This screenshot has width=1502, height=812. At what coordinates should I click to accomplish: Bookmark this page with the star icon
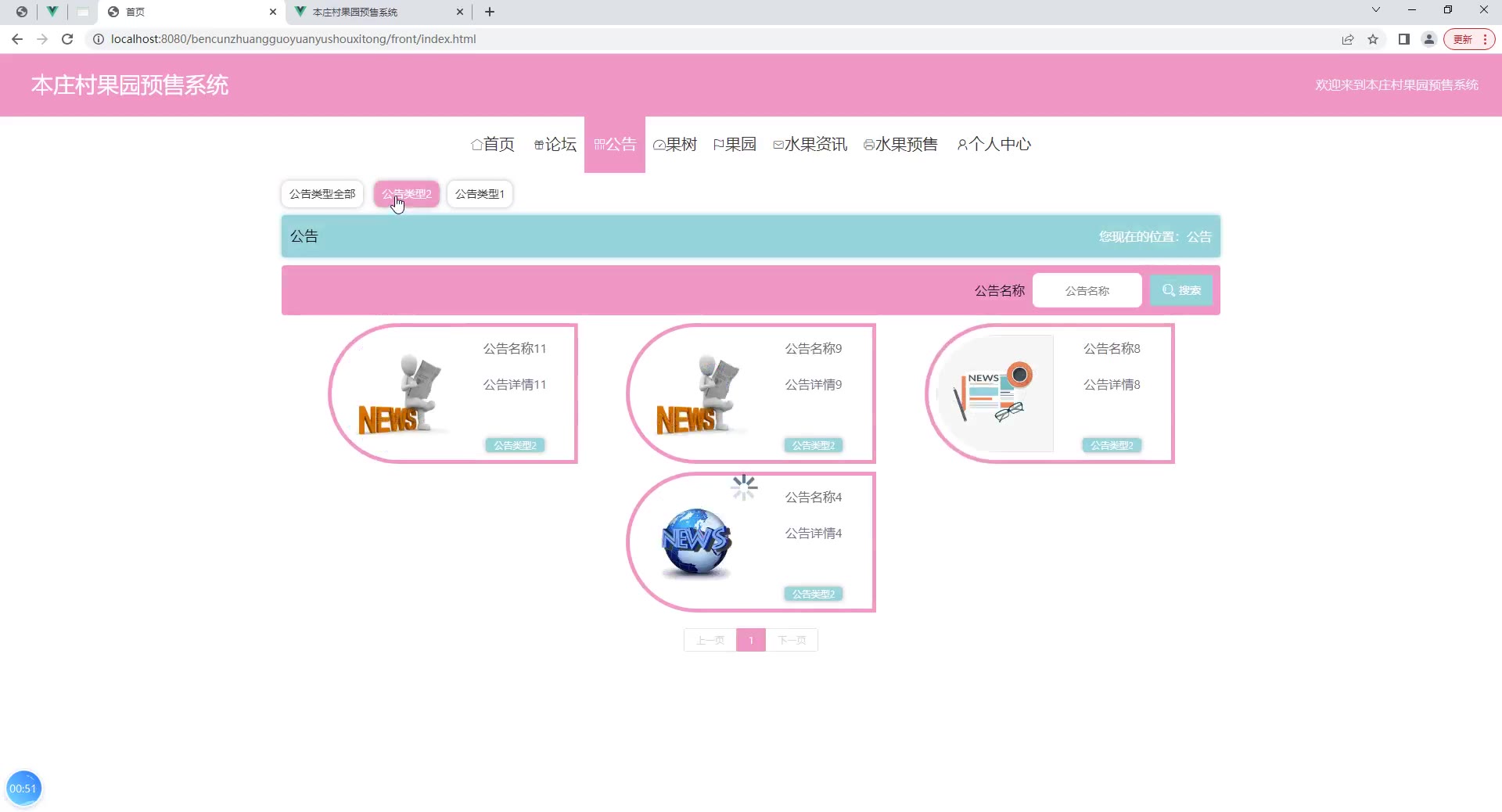1373,39
